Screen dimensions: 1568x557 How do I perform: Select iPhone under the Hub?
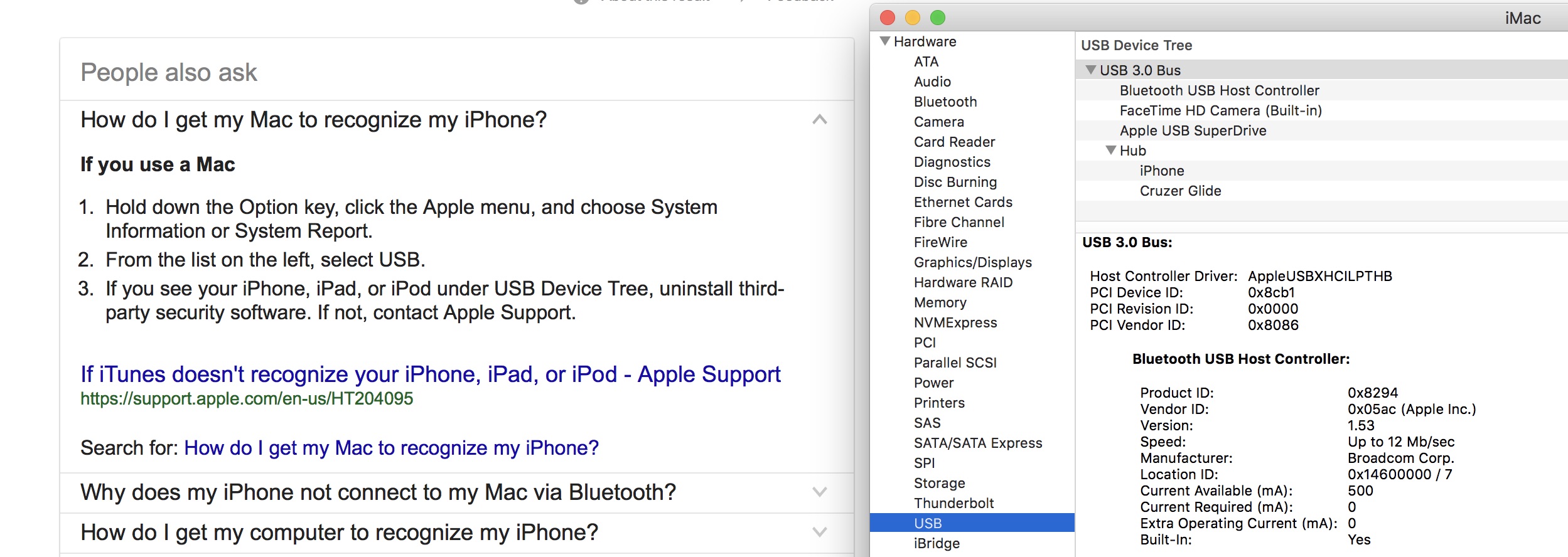tap(1321, 171)
